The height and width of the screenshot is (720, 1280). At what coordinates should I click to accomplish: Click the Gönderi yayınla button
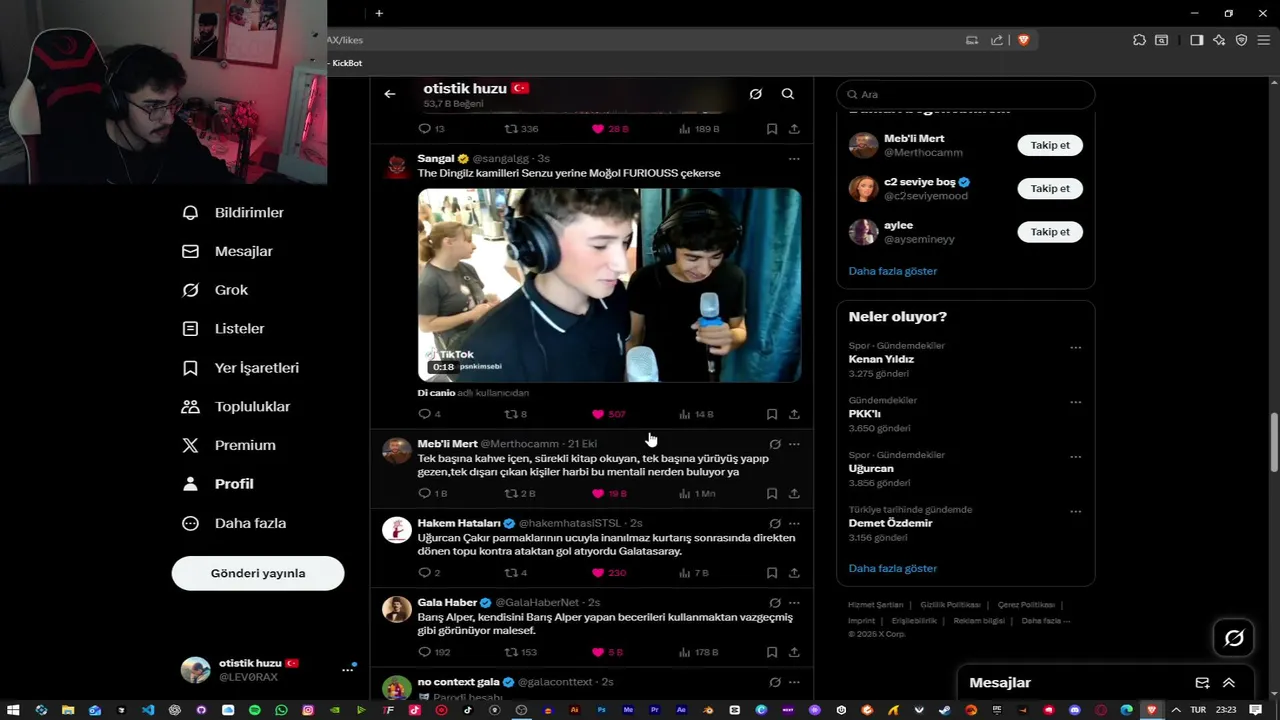(258, 573)
